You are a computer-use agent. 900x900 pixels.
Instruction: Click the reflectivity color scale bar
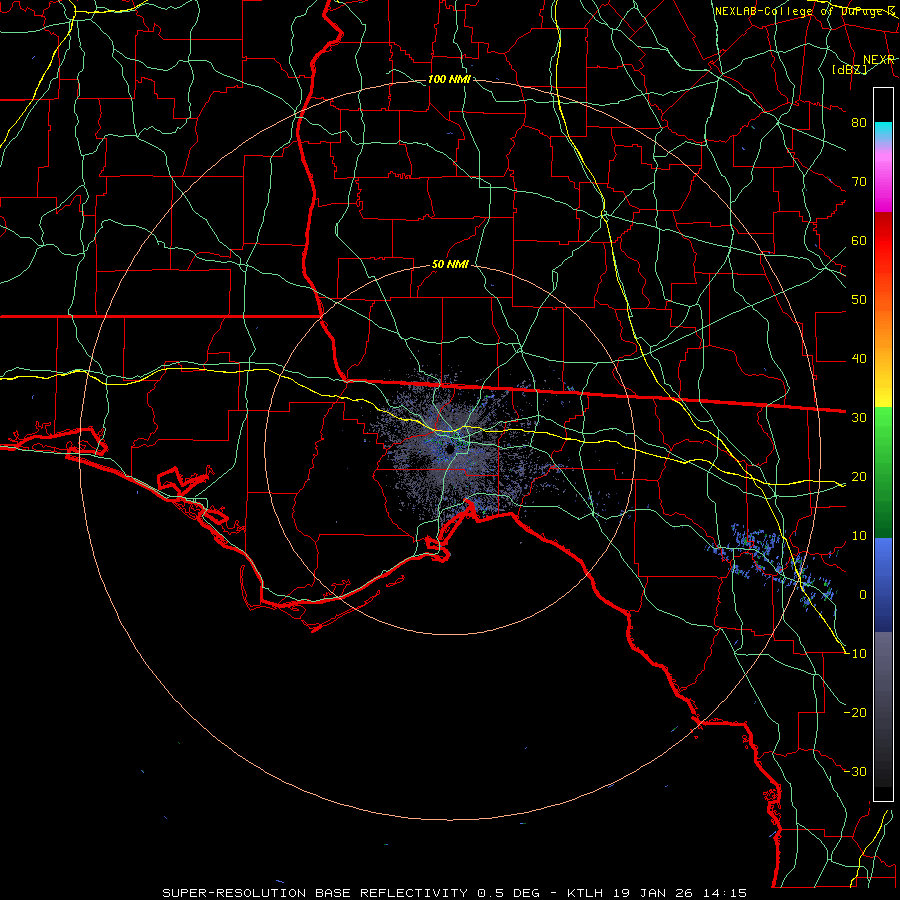click(x=883, y=444)
